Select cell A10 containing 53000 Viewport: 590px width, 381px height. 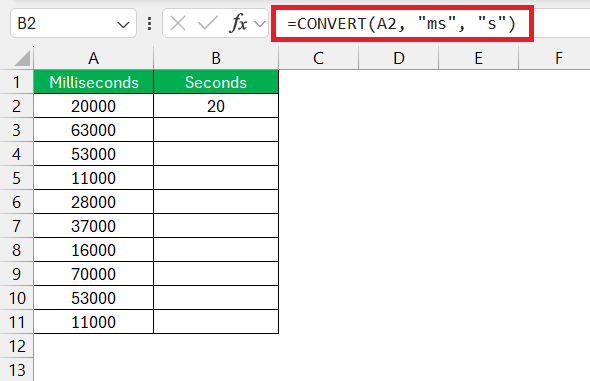tap(94, 298)
